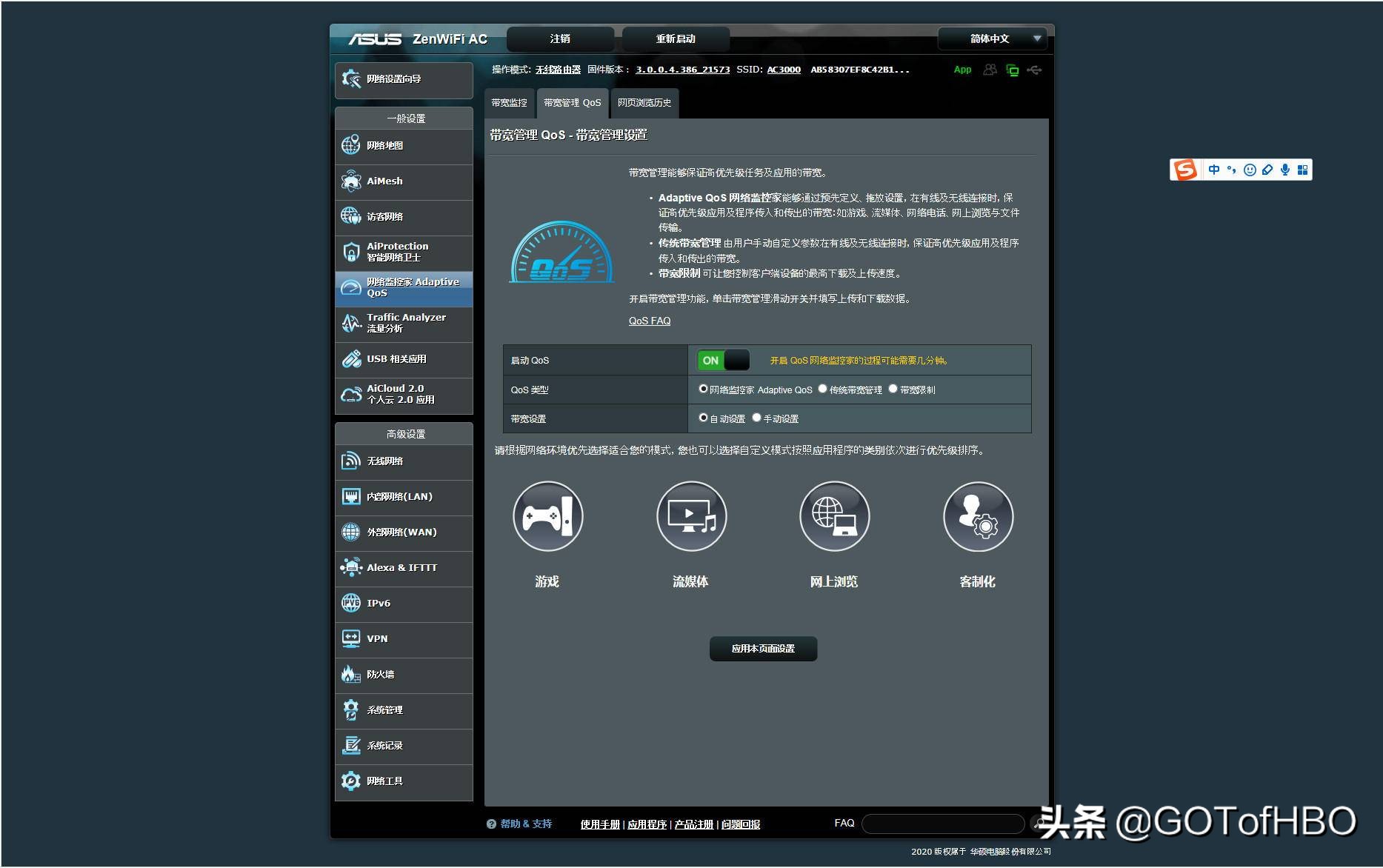Open Firewall (防火墙) icon
Viewport: 1383px width, 868px height.
click(x=351, y=674)
